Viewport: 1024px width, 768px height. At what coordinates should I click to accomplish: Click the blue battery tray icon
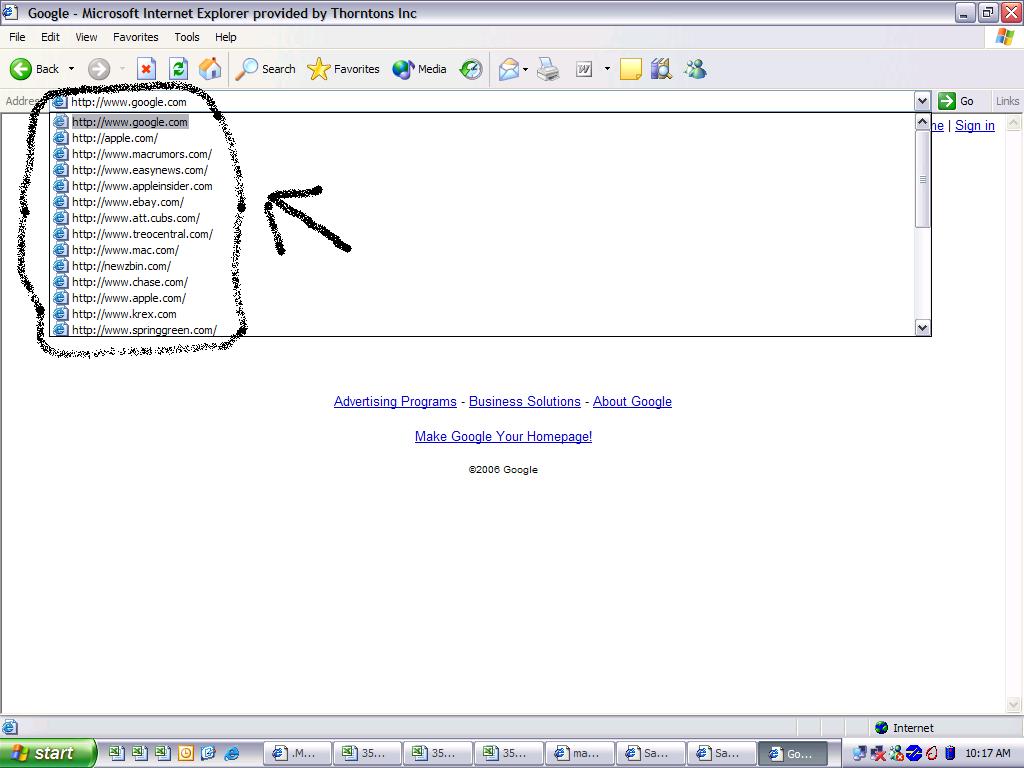tap(950, 753)
